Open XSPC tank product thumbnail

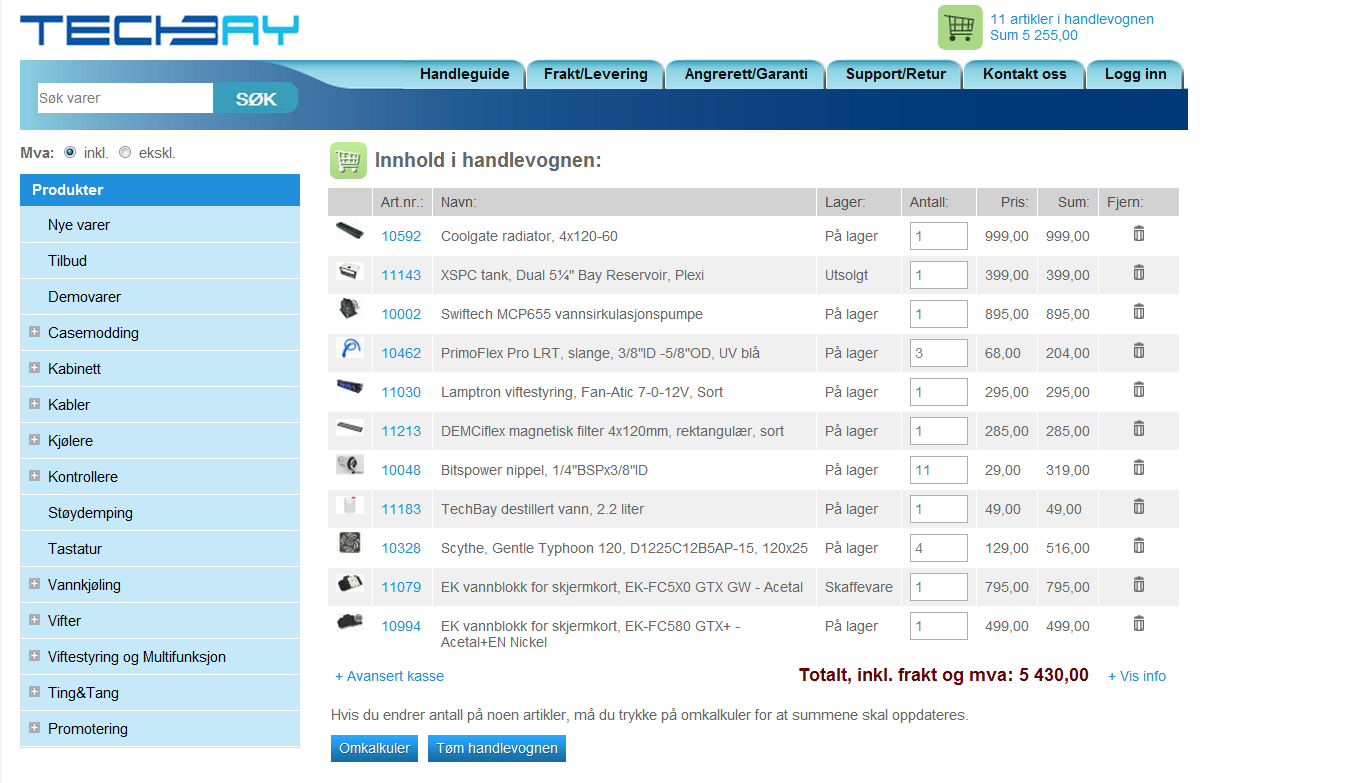tap(350, 271)
